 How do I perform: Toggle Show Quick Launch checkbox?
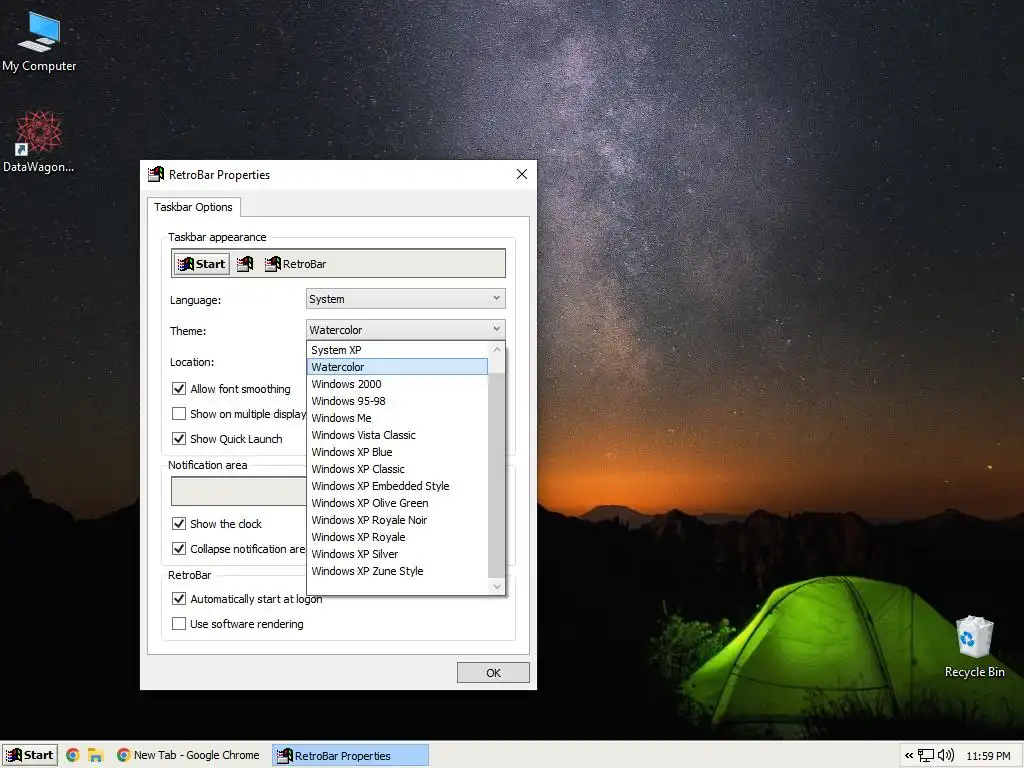(179, 439)
